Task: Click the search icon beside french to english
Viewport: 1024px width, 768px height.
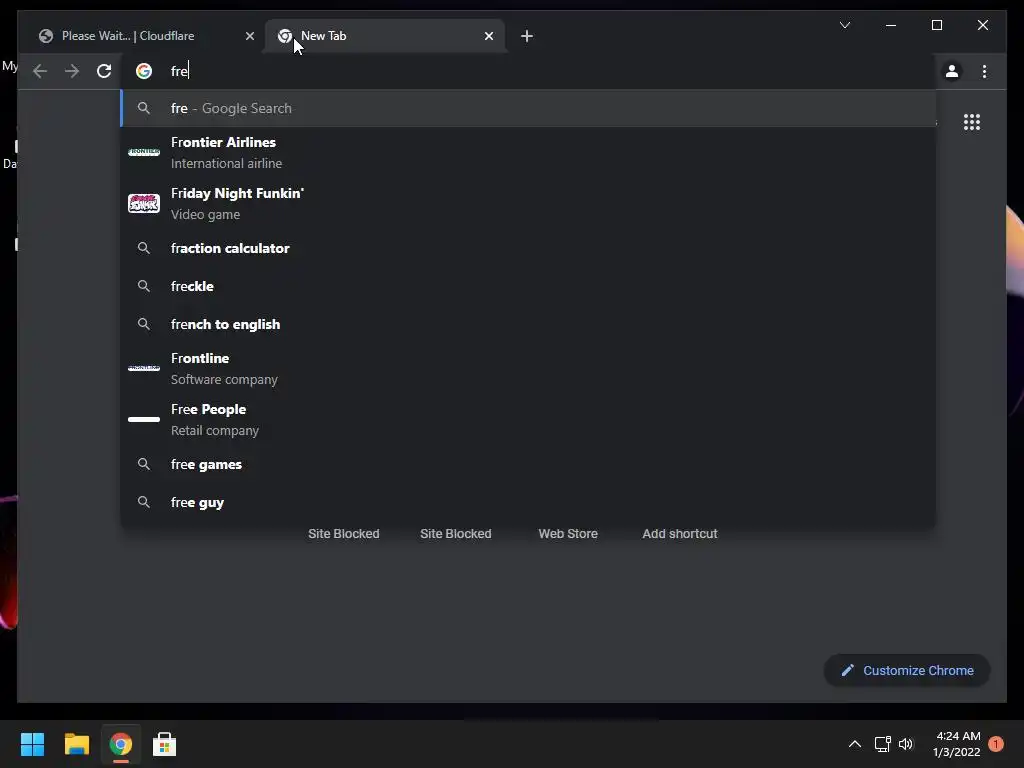Action: [x=144, y=324]
